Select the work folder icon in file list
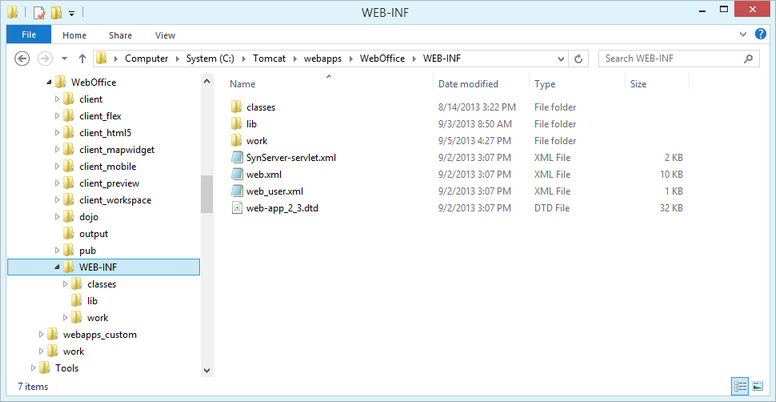 [237, 141]
